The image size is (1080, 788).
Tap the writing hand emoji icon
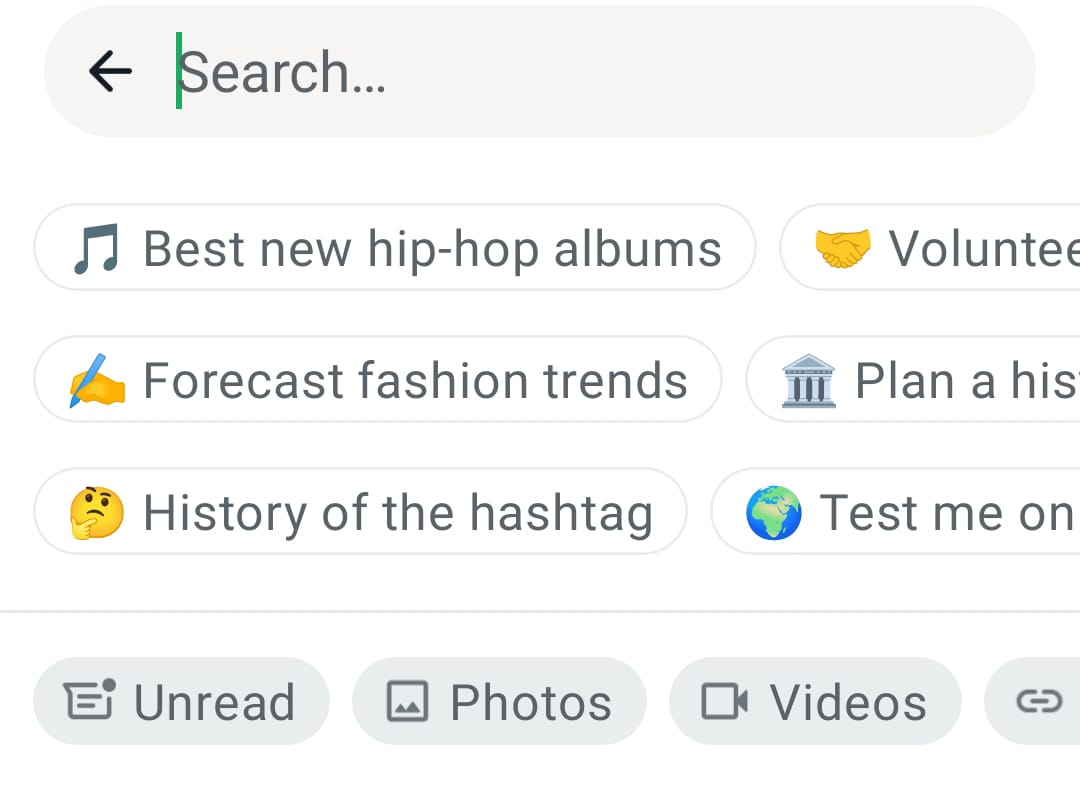tap(96, 381)
